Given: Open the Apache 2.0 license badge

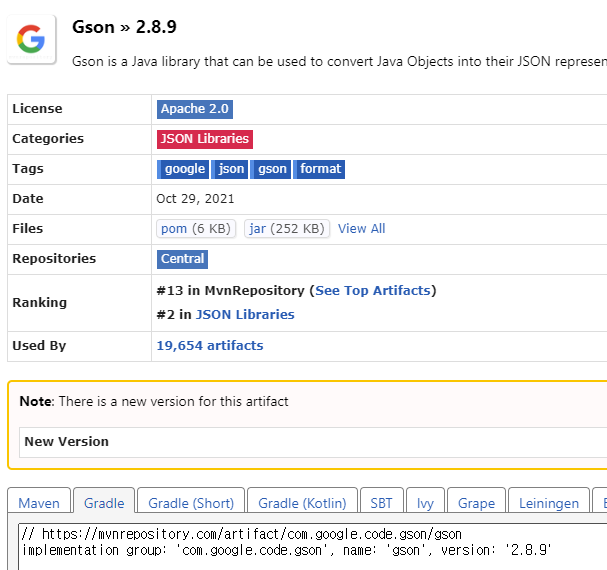Looking at the screenshot, I should pos(195,109).
